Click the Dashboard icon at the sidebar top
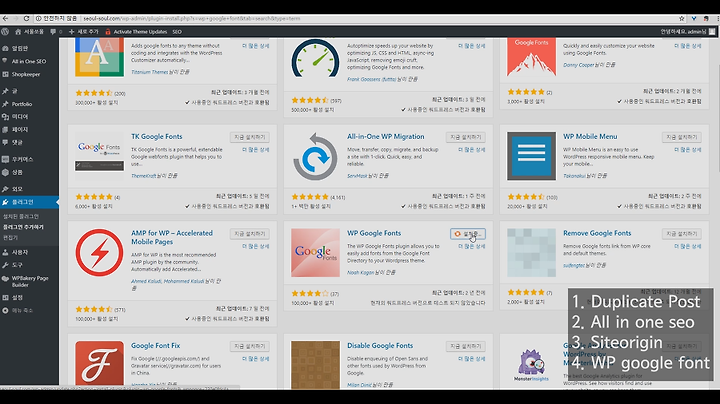This screenshot has width=720, height=404. click(6, 48)
